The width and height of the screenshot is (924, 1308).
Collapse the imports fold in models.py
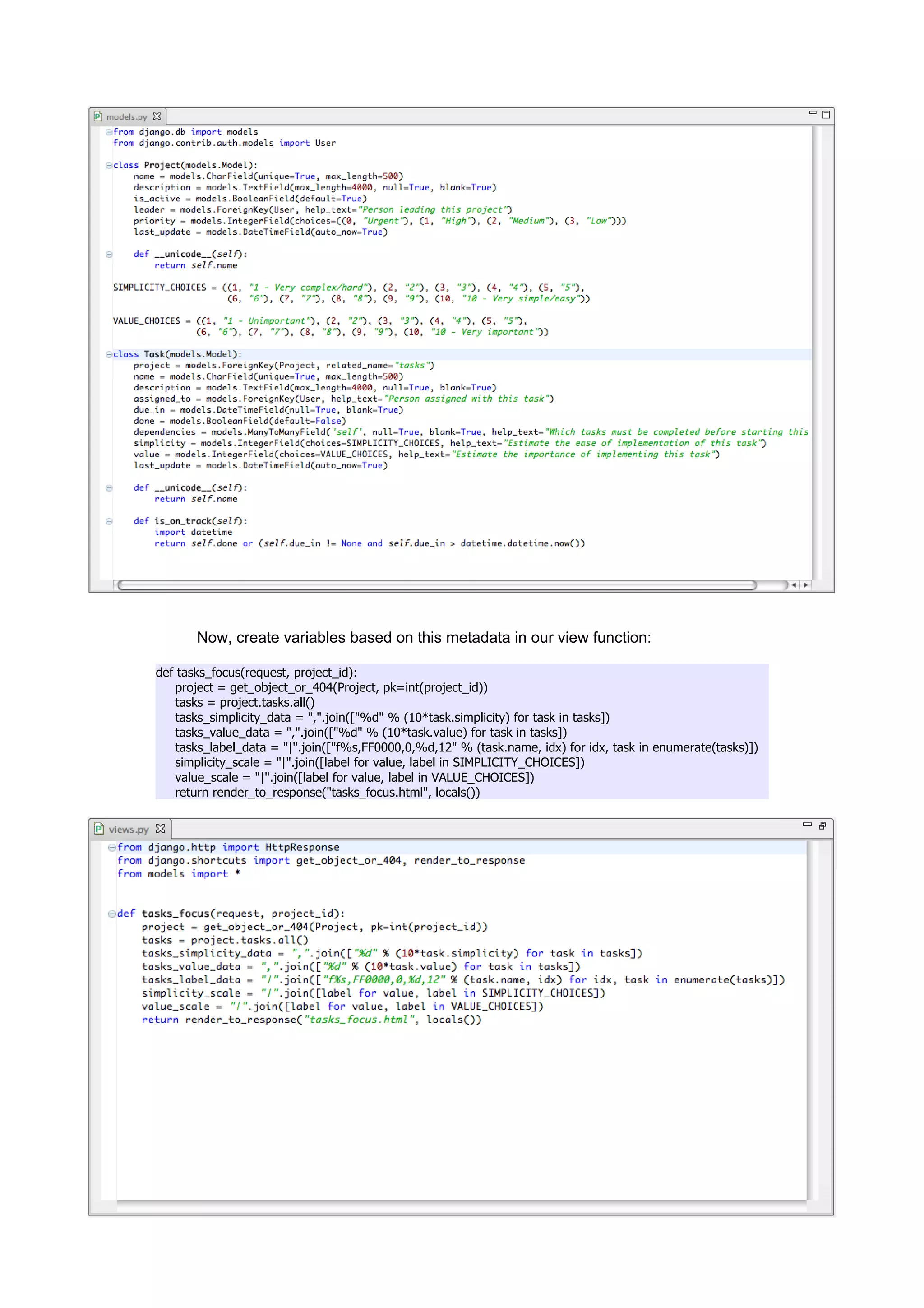109,132
